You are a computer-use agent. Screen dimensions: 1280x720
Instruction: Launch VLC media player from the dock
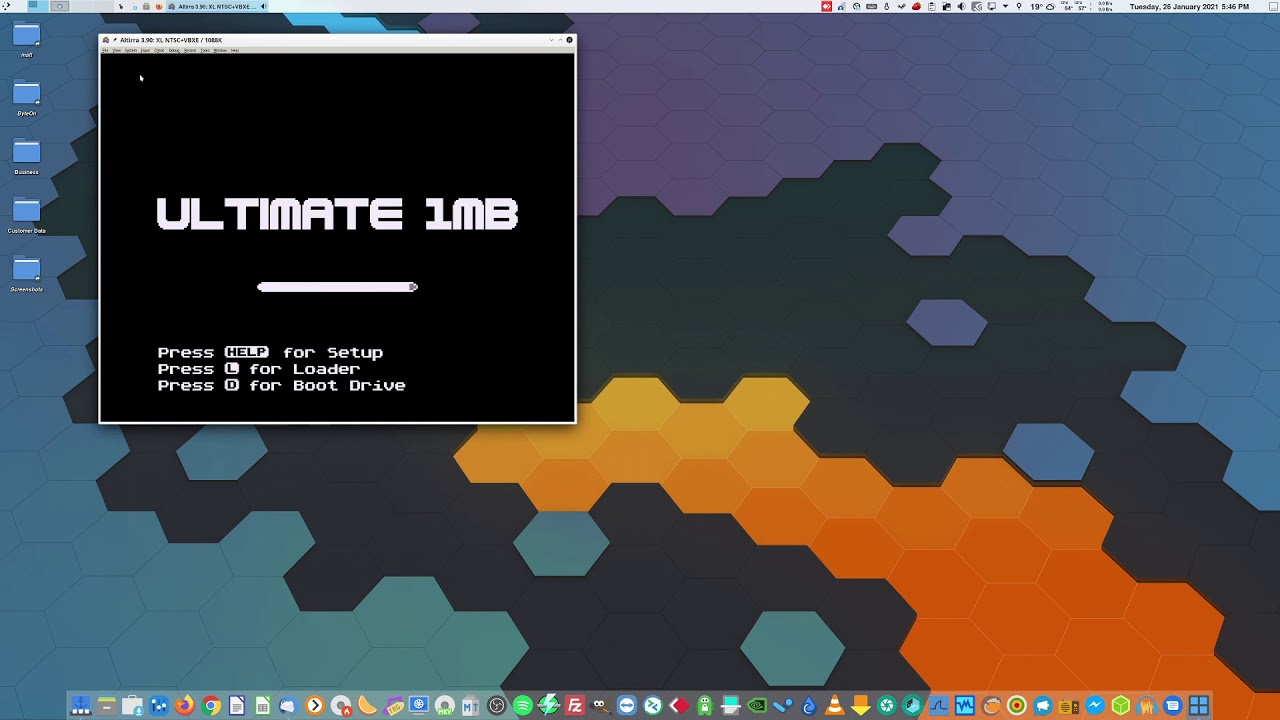(835, 706)
